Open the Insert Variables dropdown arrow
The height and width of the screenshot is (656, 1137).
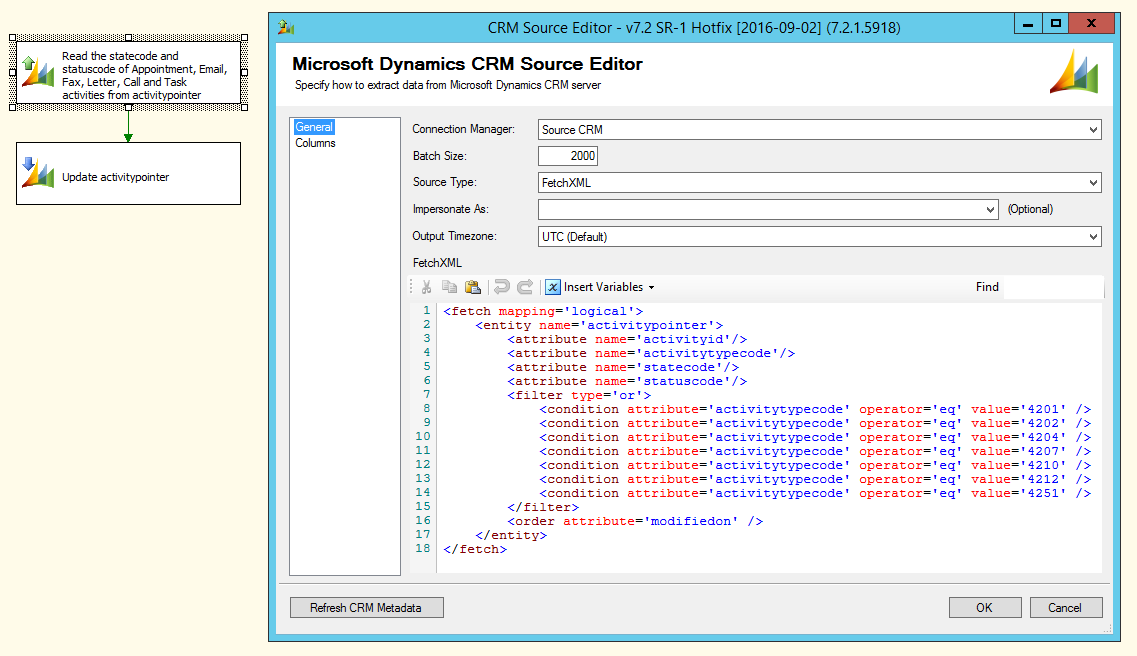[651, 288]
